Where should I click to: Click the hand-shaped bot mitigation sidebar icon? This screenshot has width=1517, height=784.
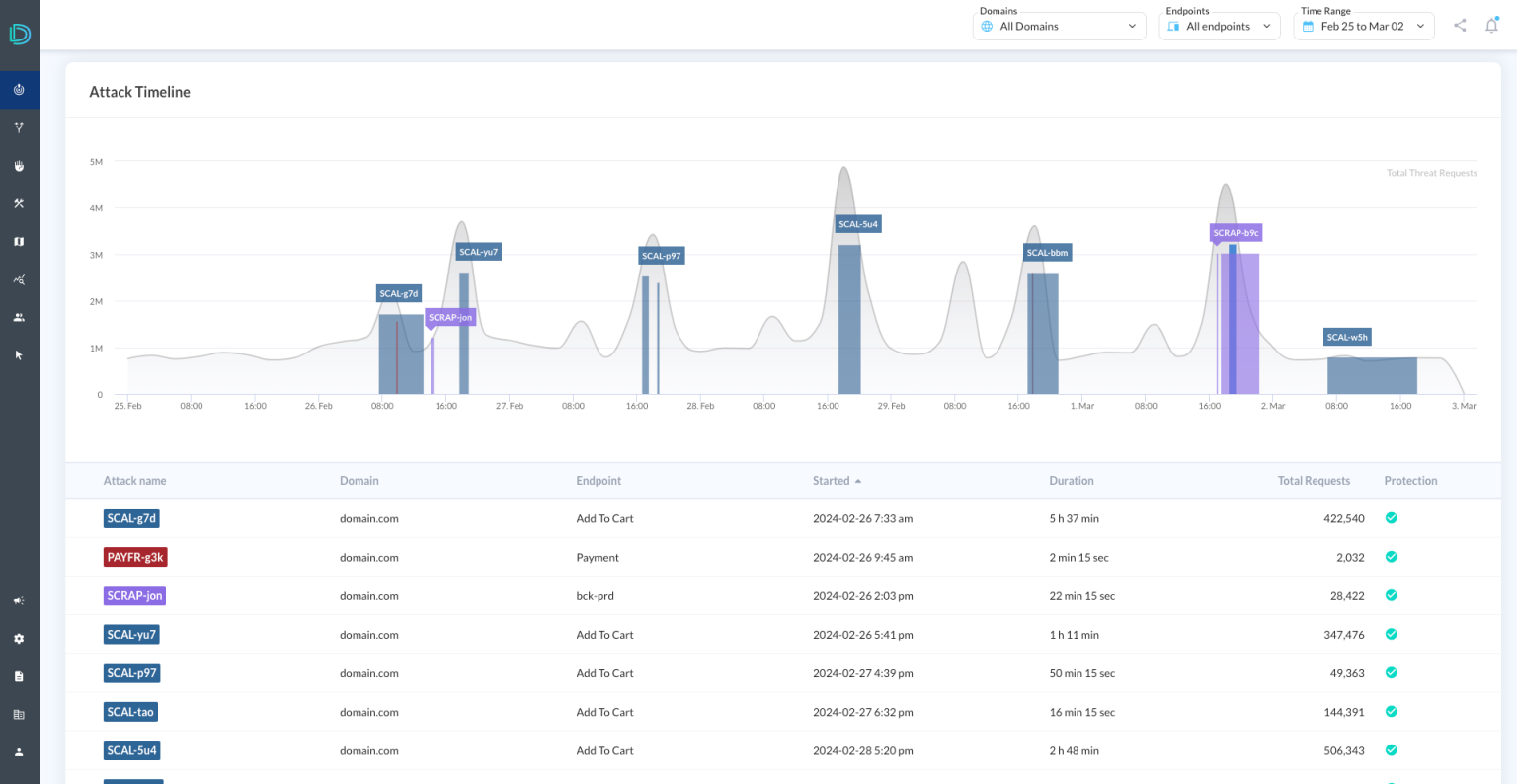point(19,165)
